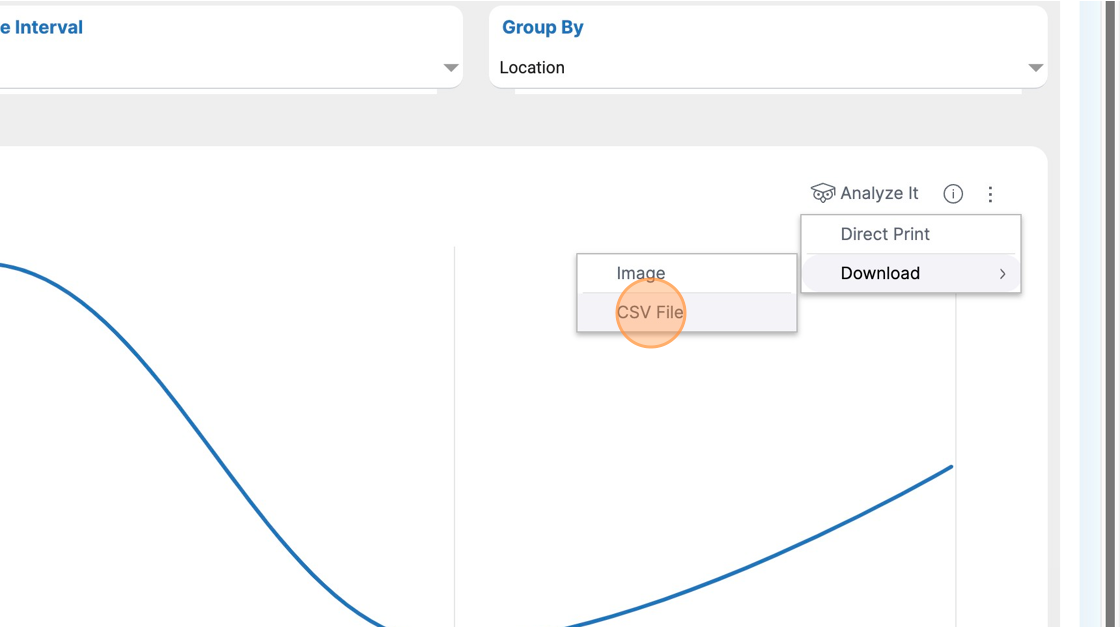Click the Group By heading
Screen dimensions: 1120x628
pos(543,27)
